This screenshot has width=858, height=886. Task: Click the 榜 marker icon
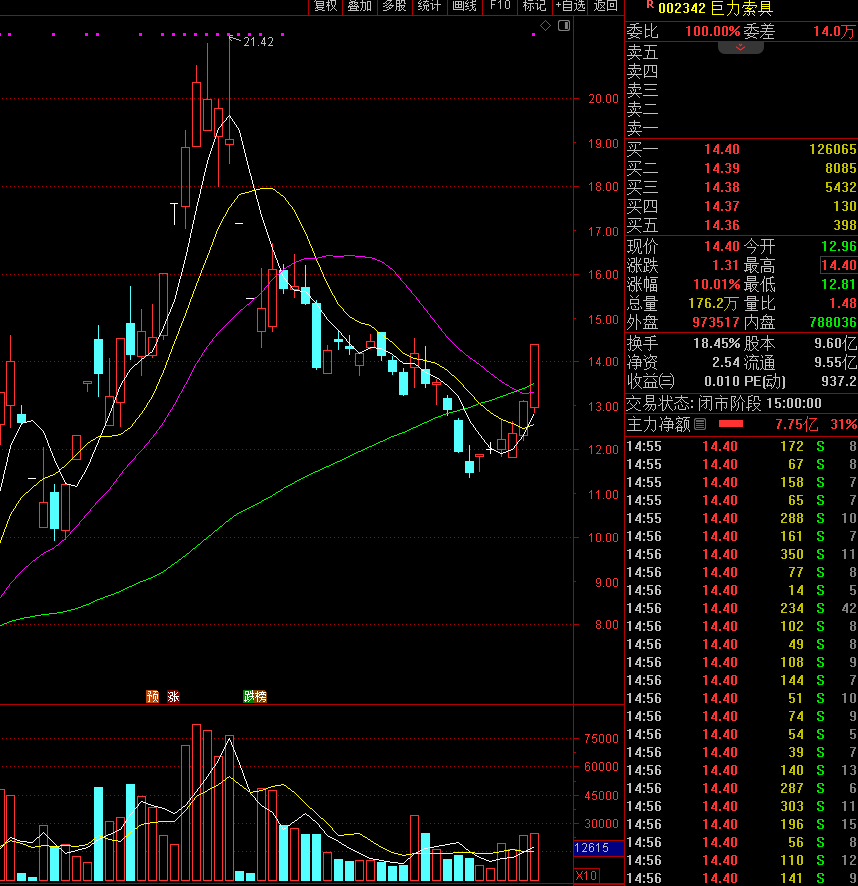point(261,696)
